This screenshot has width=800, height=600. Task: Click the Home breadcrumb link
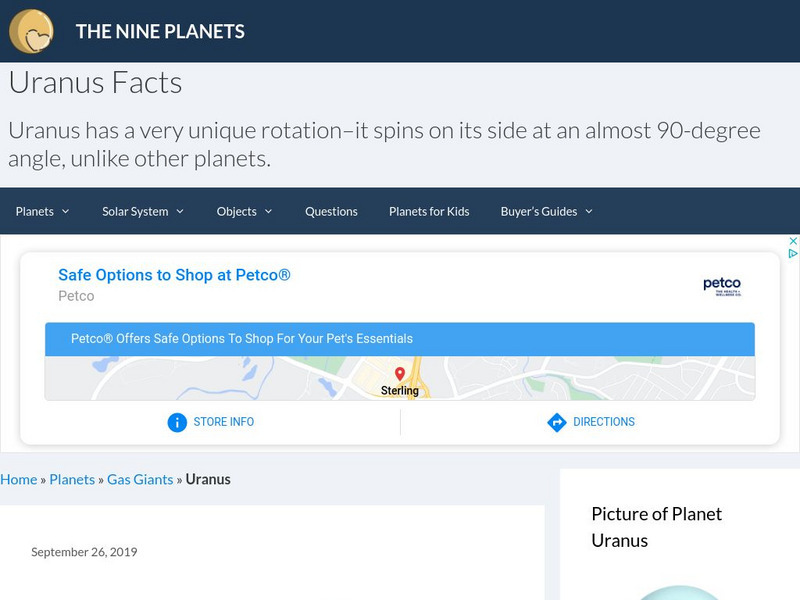tap(19, 479)
